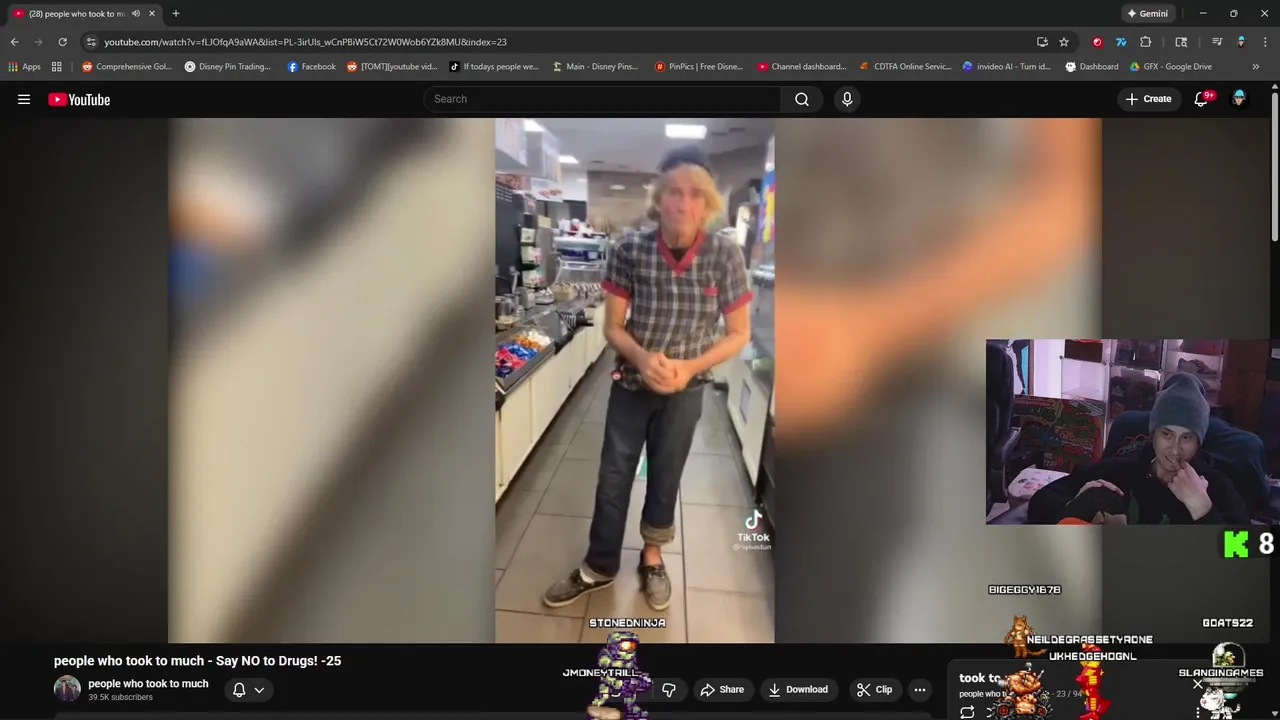The height and width of the screenshot is (720, 1280).
Task: Click the youtube.com URL in the address bar
Action: pos(305,42)
